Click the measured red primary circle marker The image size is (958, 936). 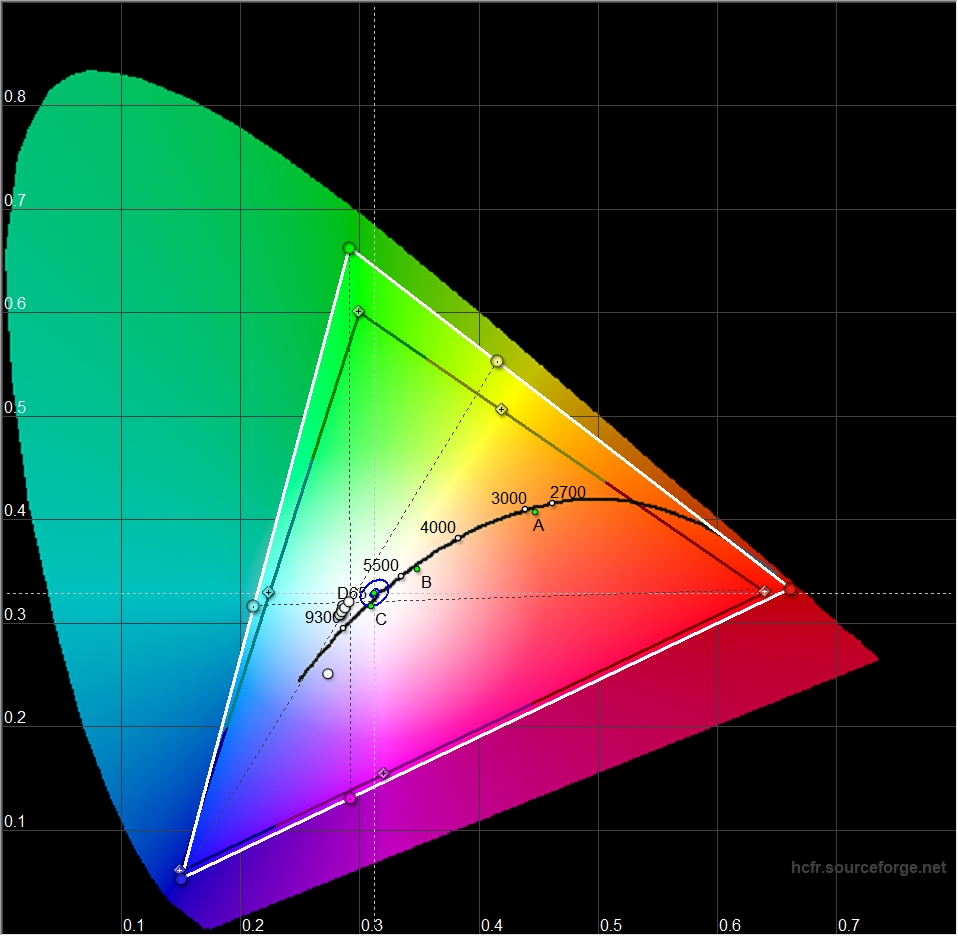(x=790, y=589)
